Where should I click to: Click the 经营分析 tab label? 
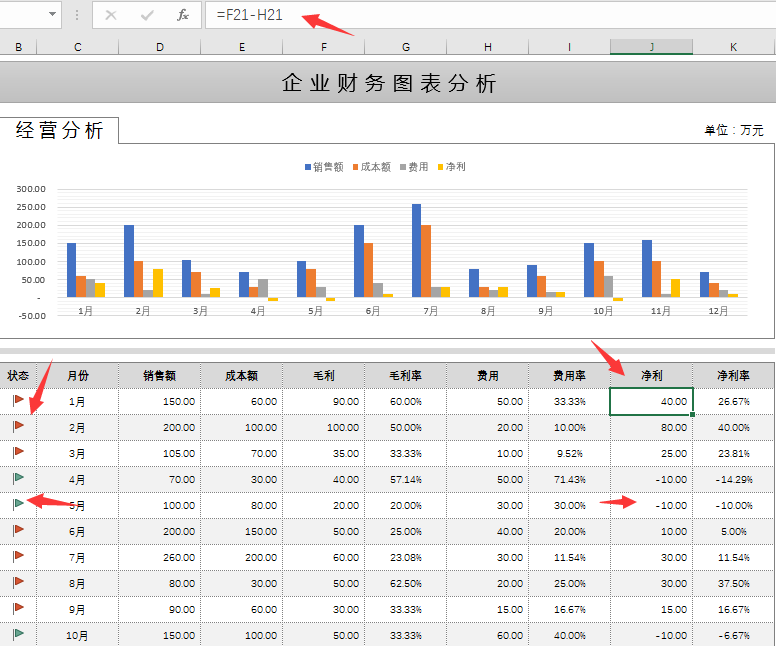[x=59, y=130]
